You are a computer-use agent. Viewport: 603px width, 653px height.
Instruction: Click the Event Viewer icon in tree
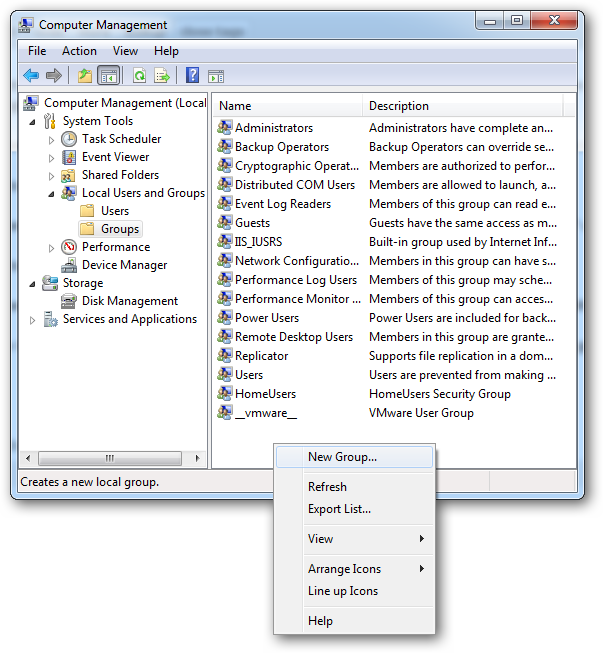69,157
